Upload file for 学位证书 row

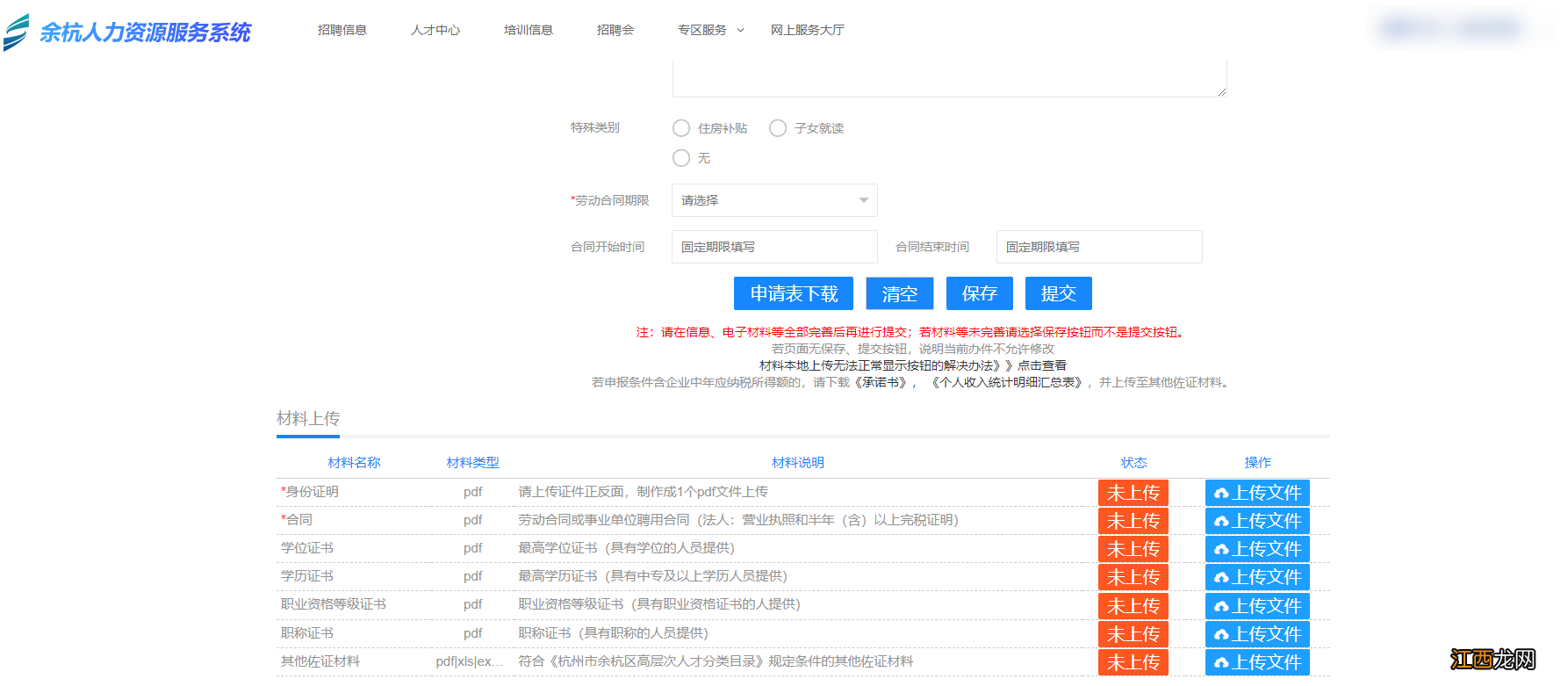point(1257,549)
